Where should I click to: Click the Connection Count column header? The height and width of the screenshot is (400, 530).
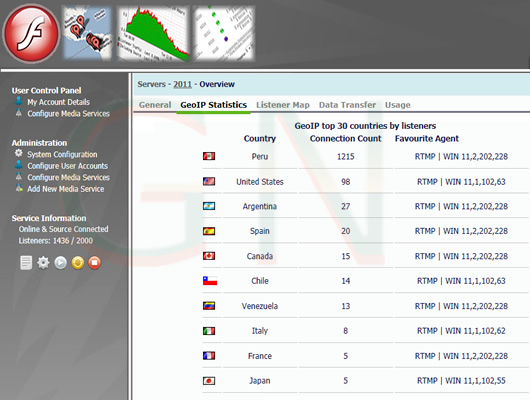click(345, 139)
